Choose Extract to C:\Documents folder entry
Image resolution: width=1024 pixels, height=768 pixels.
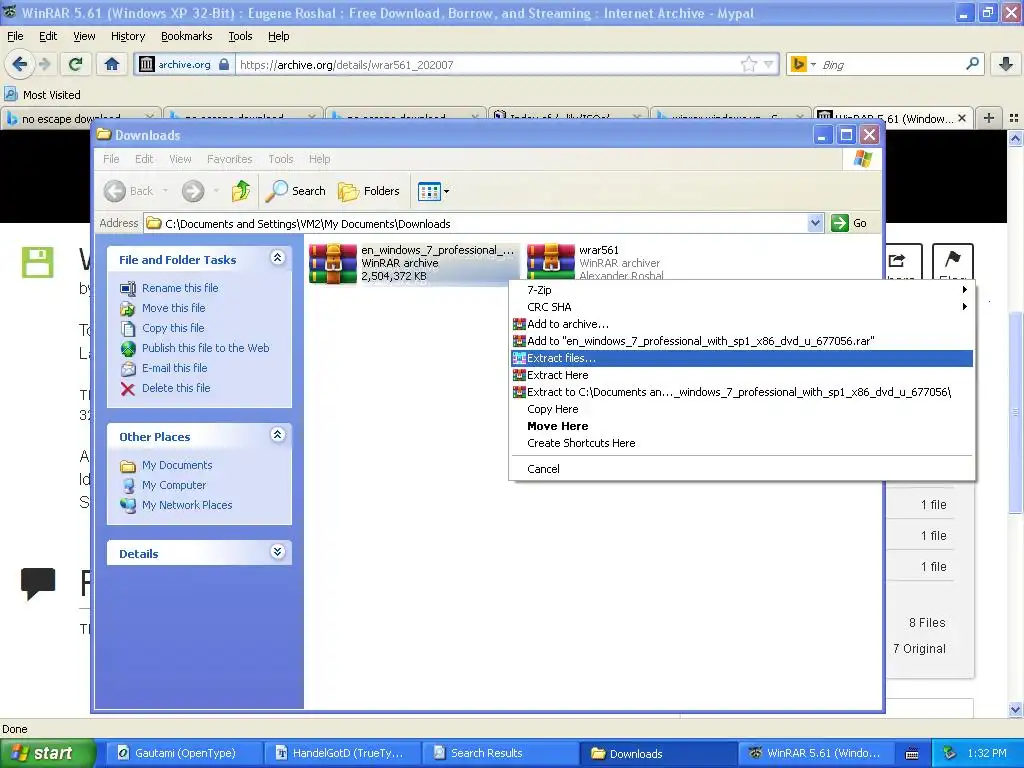click(741, 392)
